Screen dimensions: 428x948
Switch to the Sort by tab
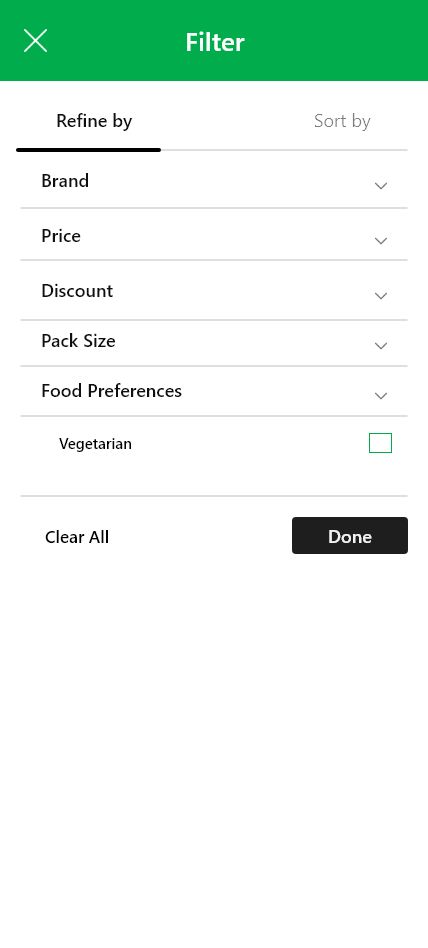coord(342,121)
